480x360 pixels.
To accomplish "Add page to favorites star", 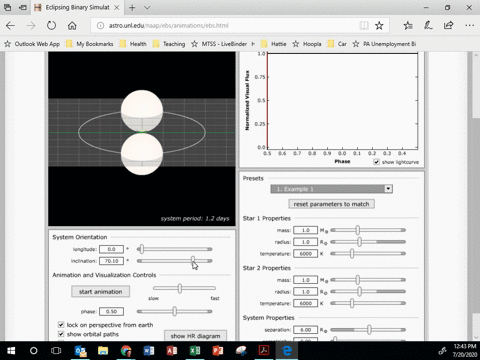I will tap(379, 25).
